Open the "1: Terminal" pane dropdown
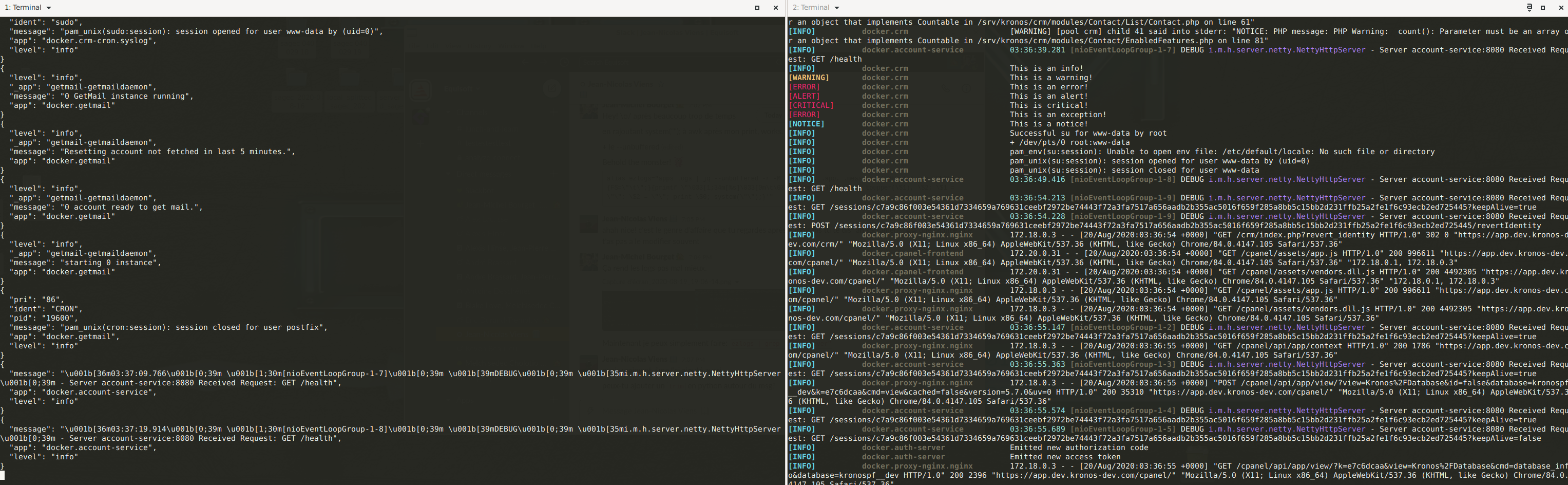This screenshot has width=1568, height=485. click(x=49, y=8)
